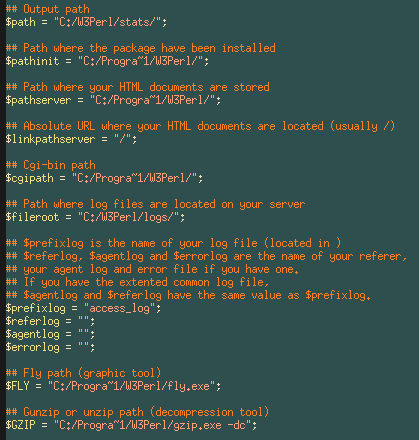The width and height of the screenshot is (419, 440).
Task: Click the "## Fly path (graphic tool)" comment
Action: pos(84,373)
